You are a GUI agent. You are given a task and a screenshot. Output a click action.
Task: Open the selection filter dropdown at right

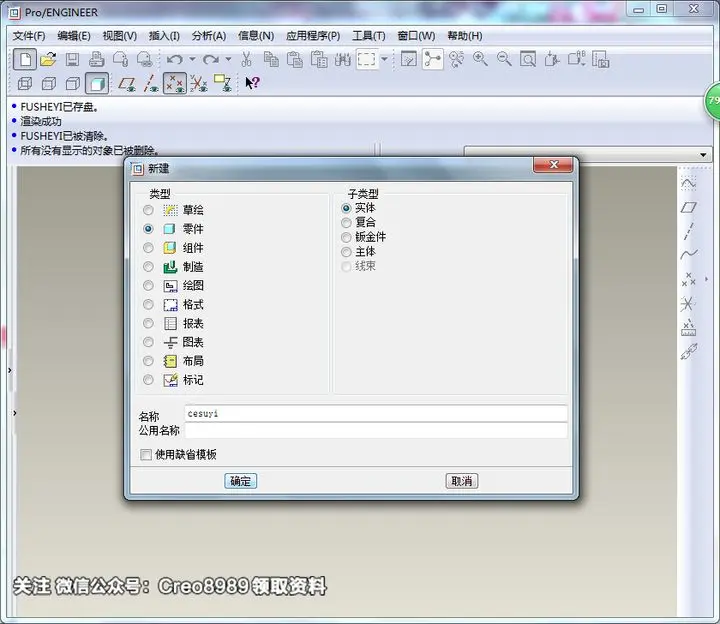[x=703, y=155]
